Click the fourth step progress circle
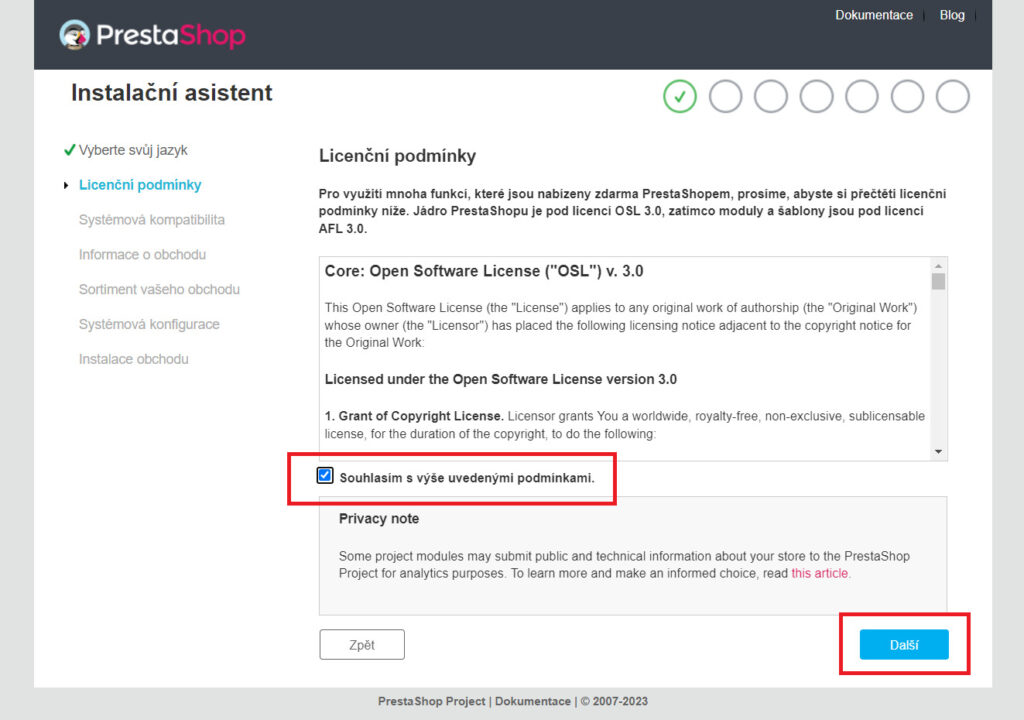This screenshot has height=720, width=1024. (816, 97)
